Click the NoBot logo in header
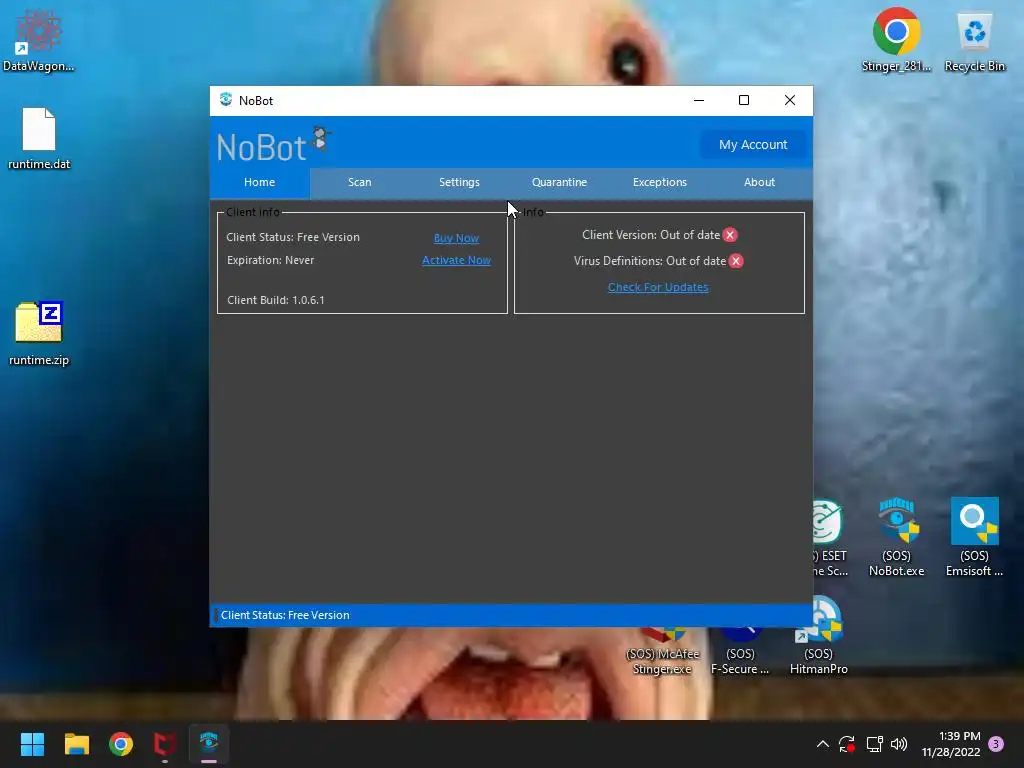The width and height of the screenshot is (1024, 768). click(x=274, y=144)
